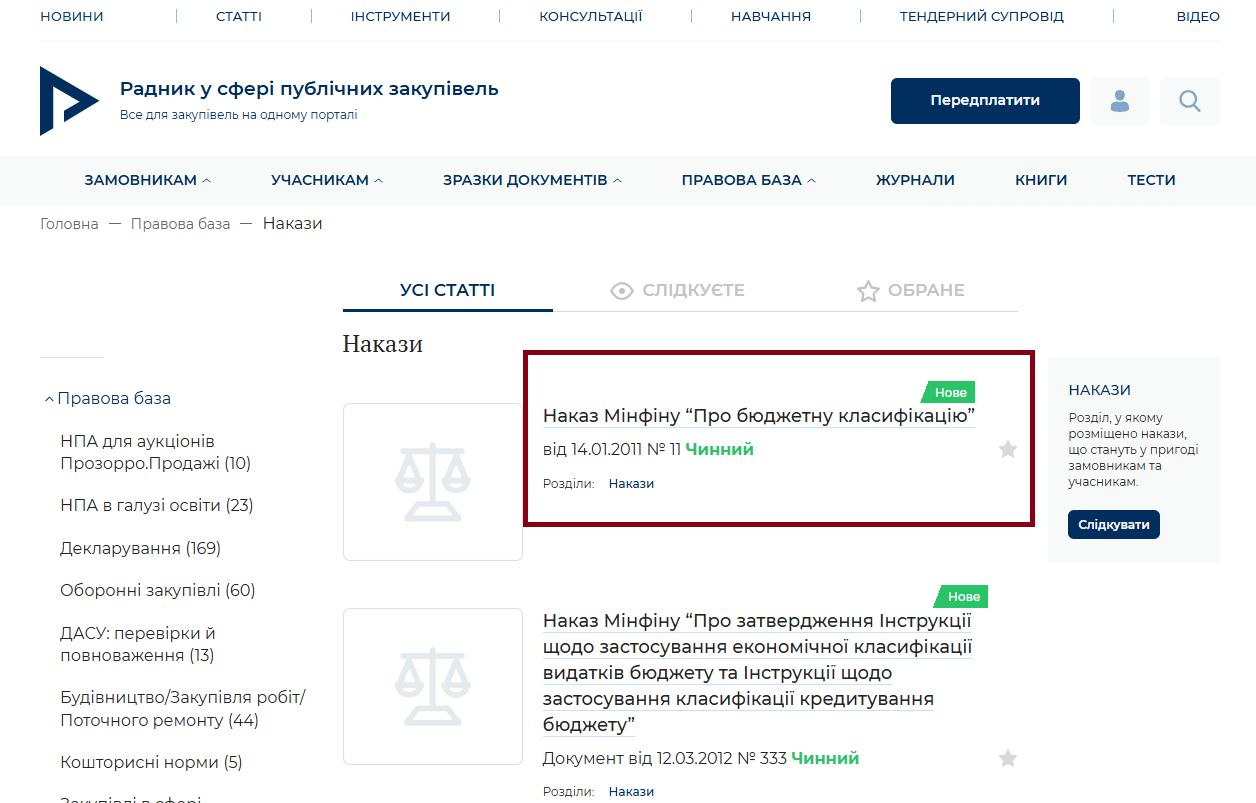Viewport: 1256px width, 803px height.
Task: Expand the Учасникам dropdown menu
Action: pos(326,181)
